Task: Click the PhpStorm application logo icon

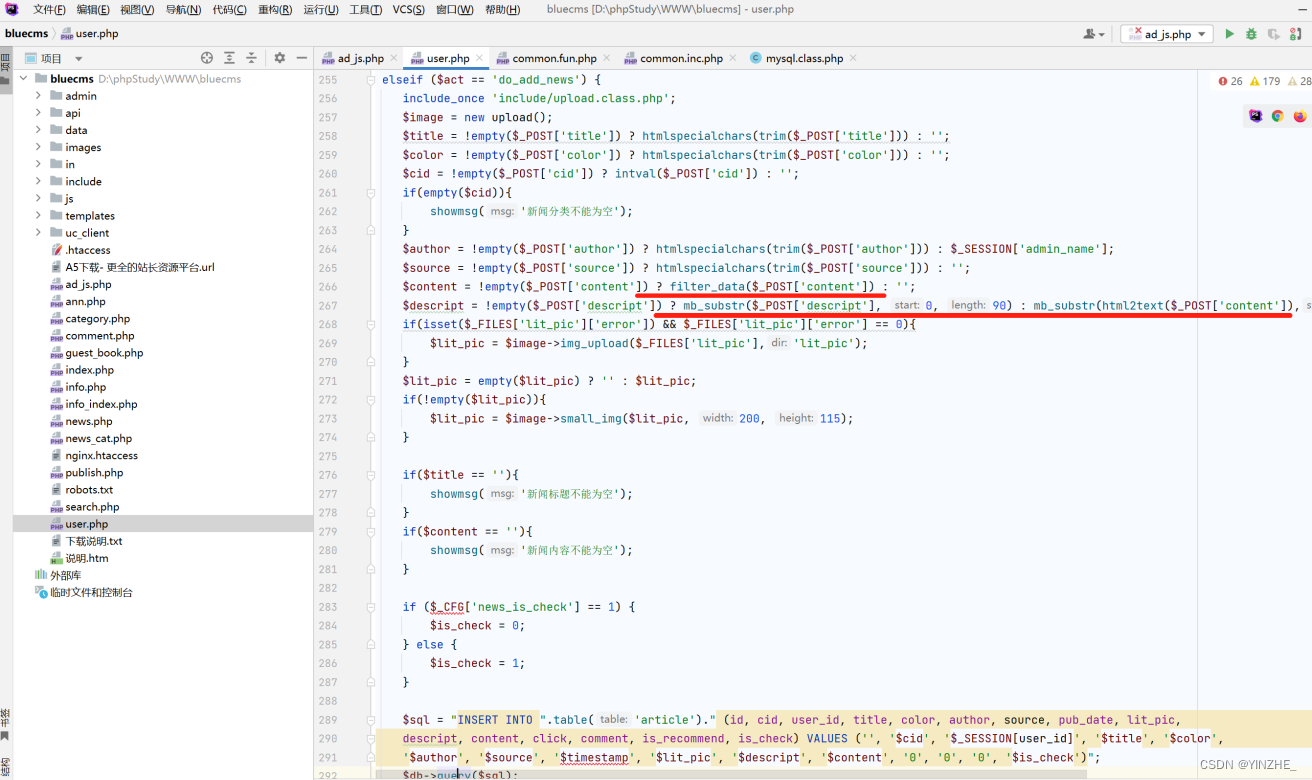Action: 12,9
